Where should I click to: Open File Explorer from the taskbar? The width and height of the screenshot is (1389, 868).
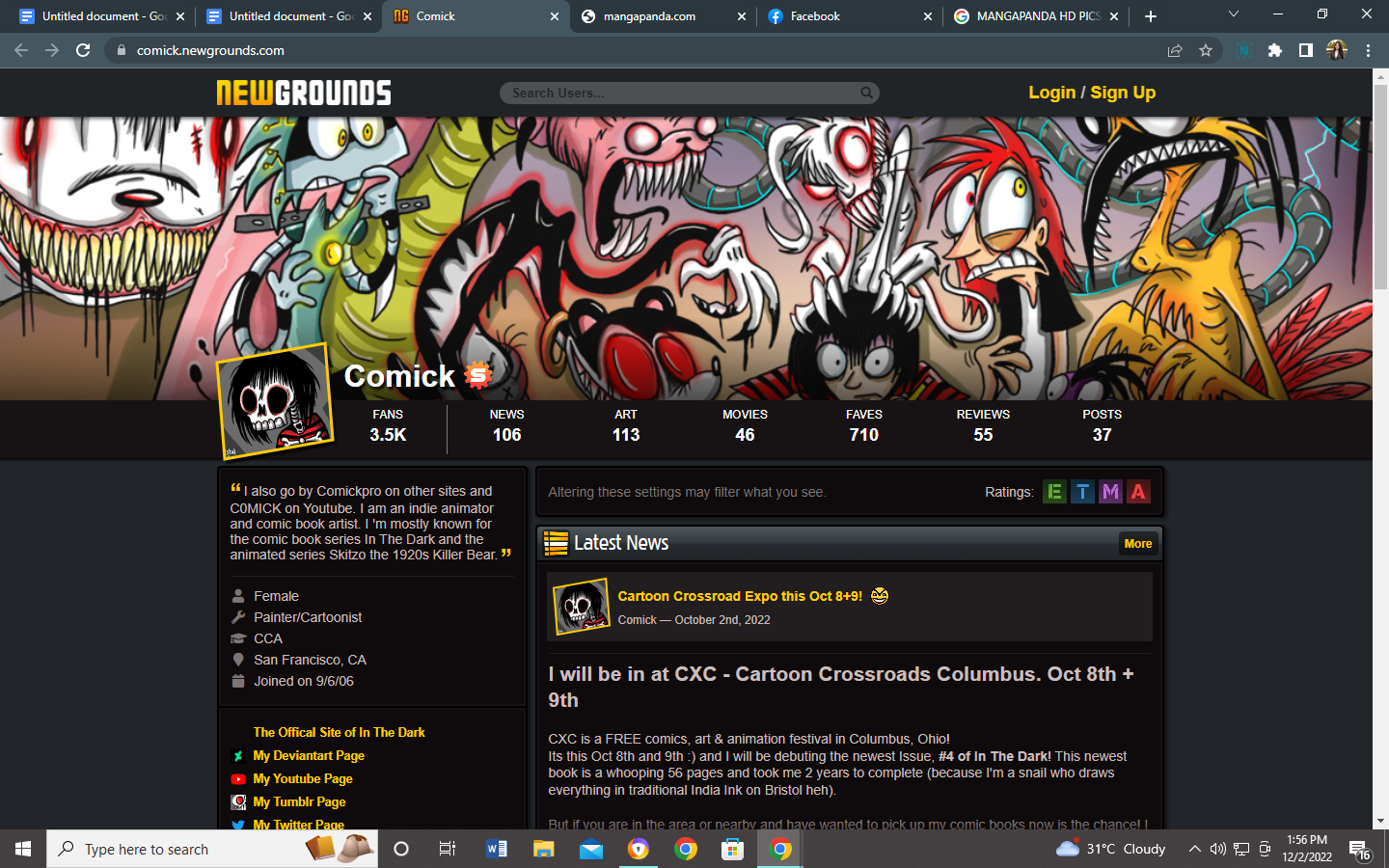pos(544,849)
